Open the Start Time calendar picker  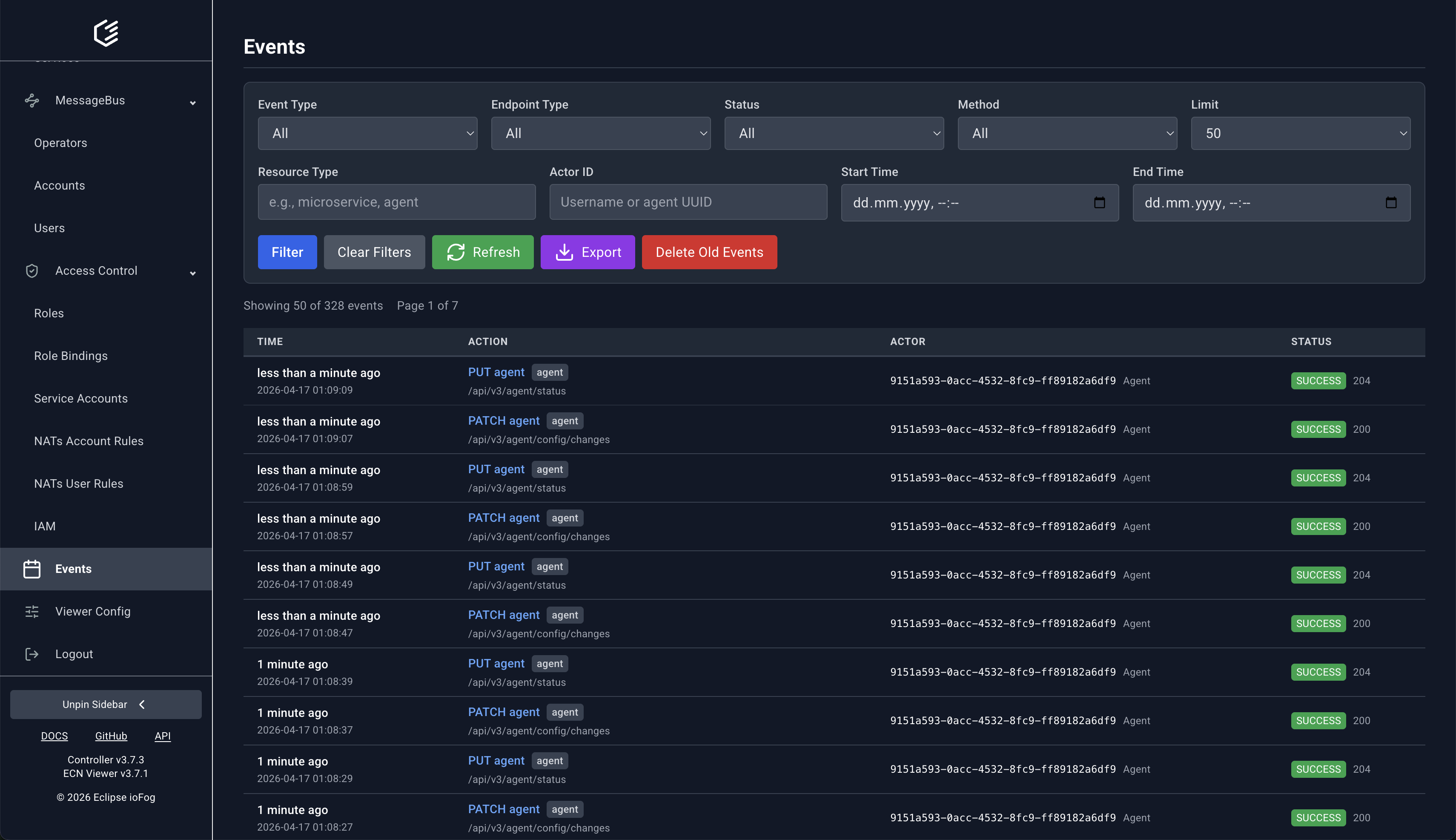pos(1100,202)
